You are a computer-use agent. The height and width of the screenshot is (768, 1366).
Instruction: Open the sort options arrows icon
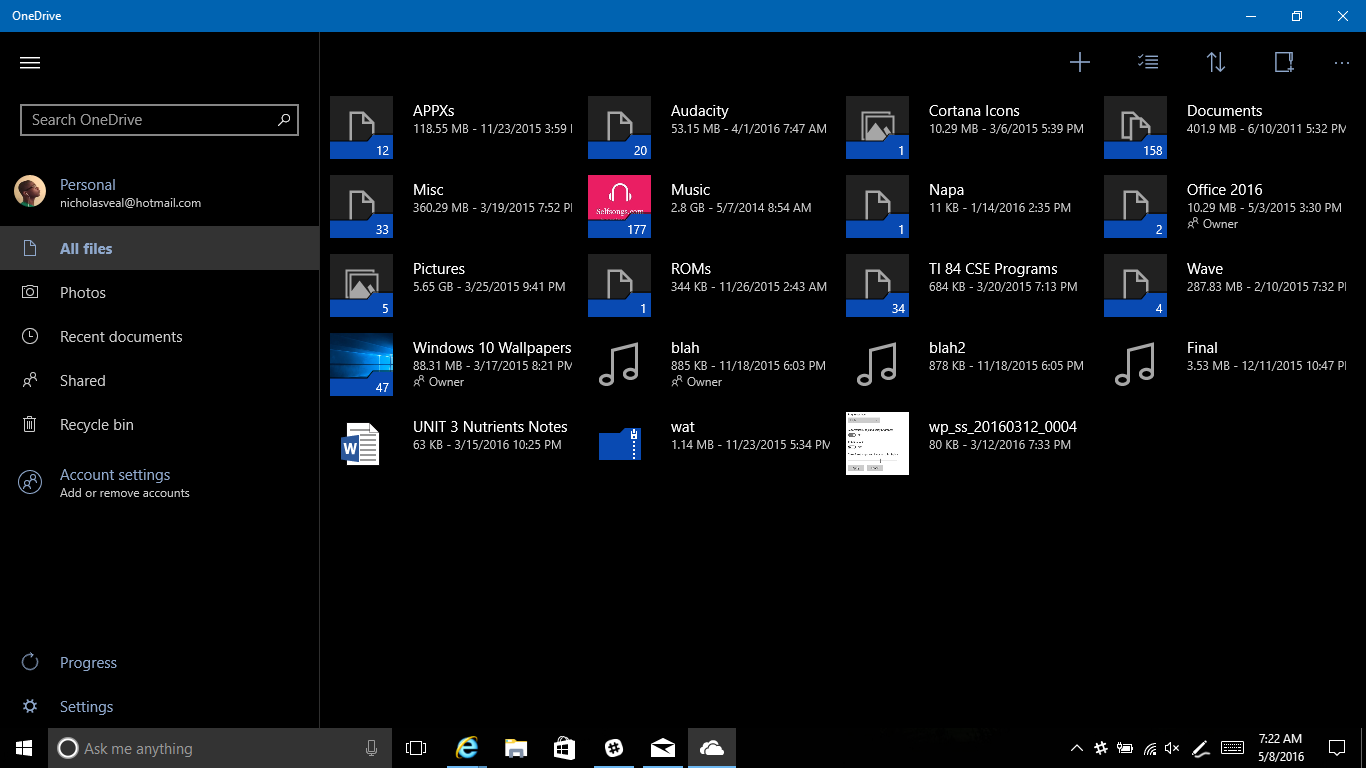(1216, 63)
